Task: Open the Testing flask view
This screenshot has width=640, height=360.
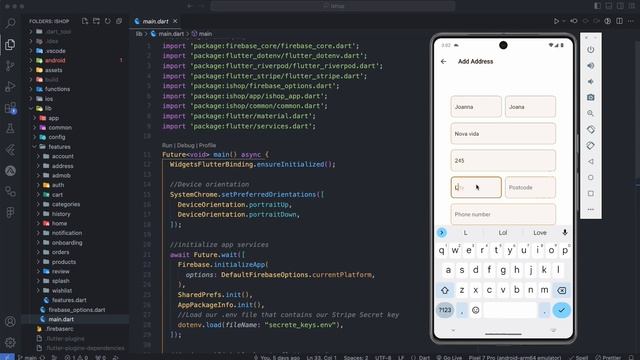Action: pos(10,129)
